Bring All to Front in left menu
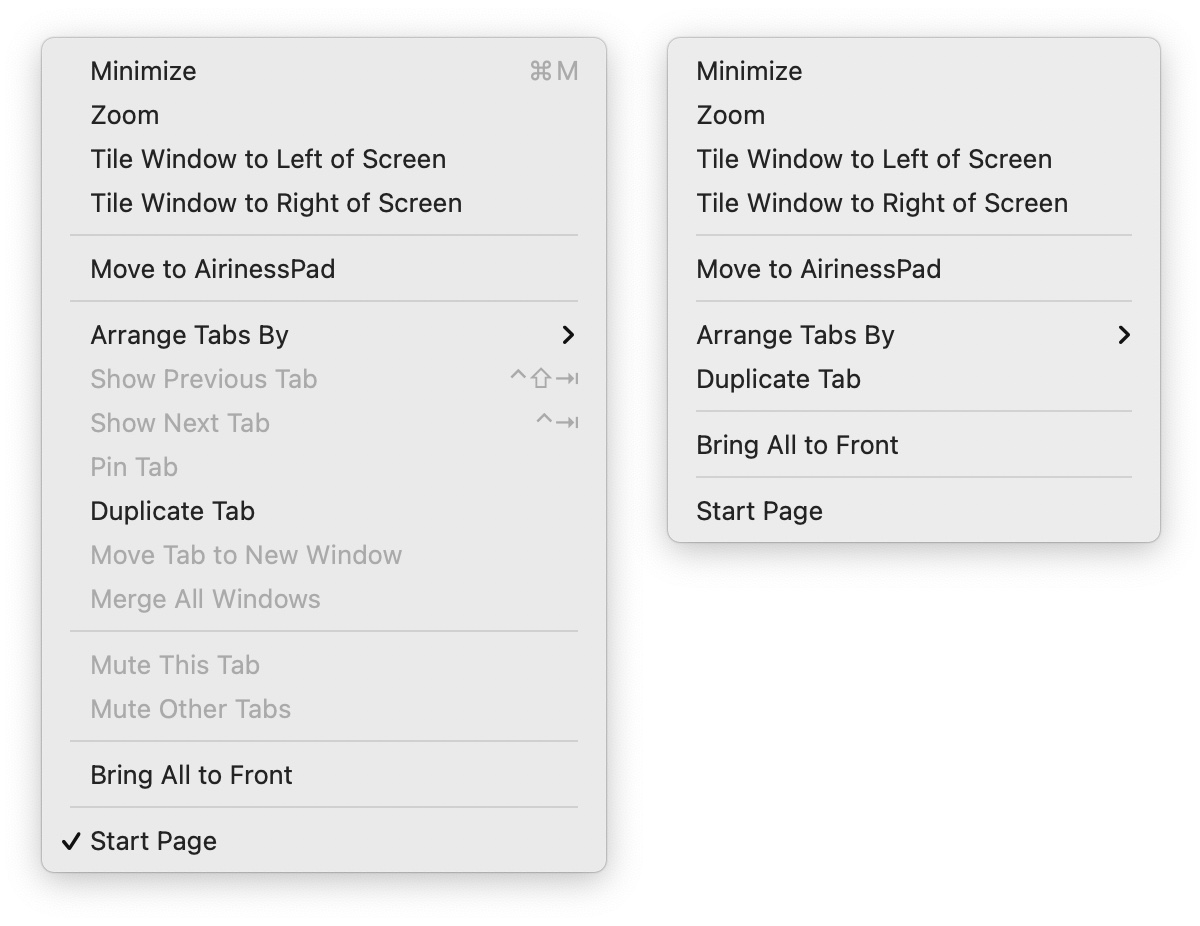1200x926 pixels. coord(324,775)
